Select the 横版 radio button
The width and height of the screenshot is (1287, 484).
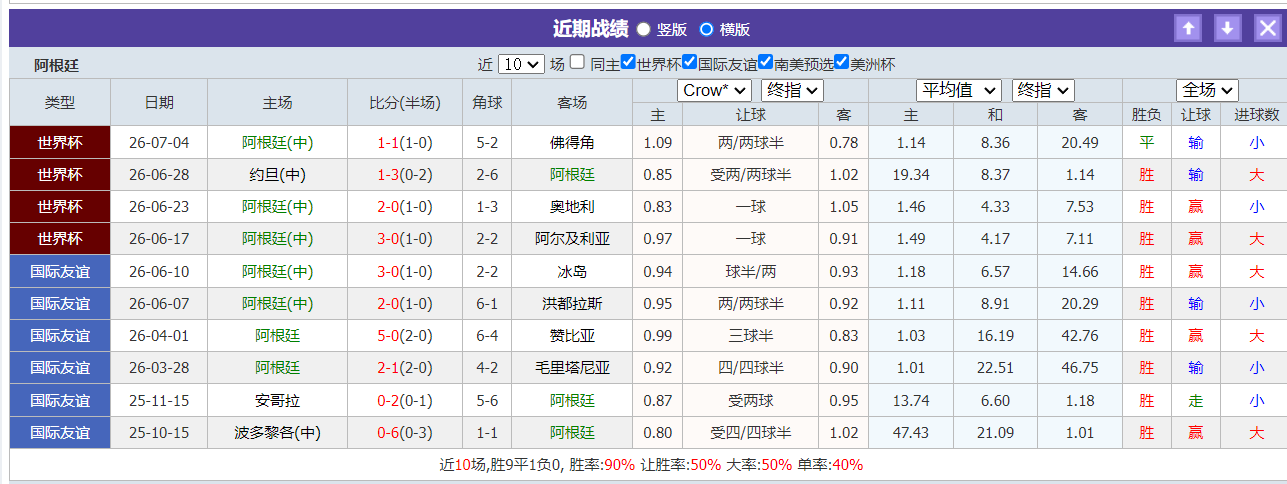706,29
